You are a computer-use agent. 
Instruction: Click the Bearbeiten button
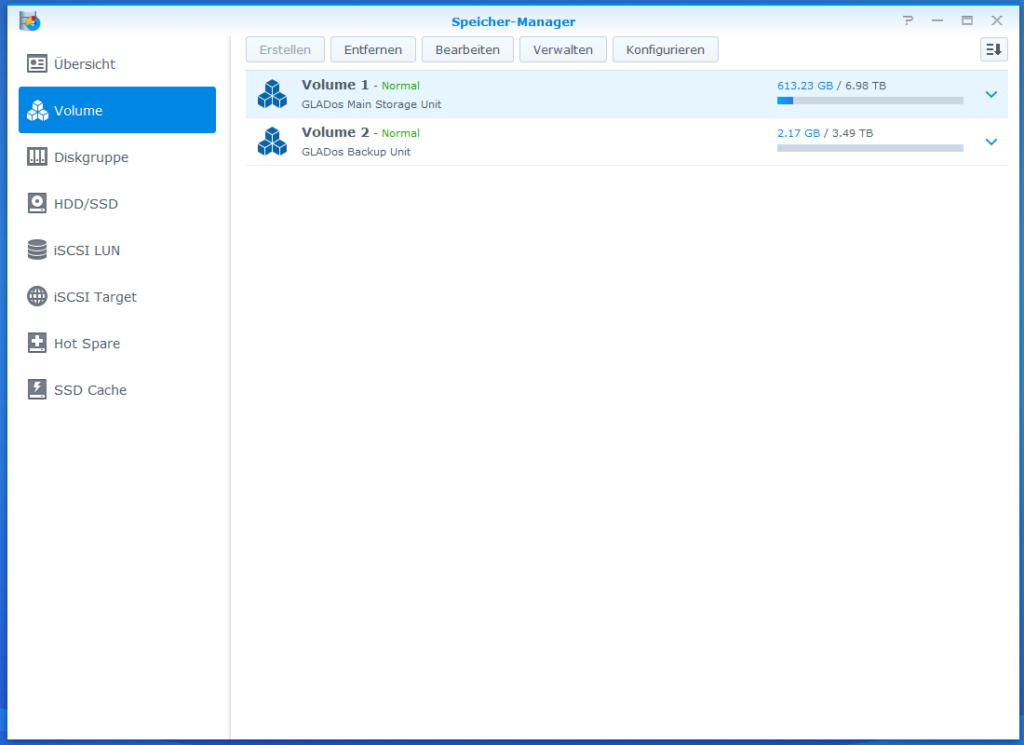point(467,49)
